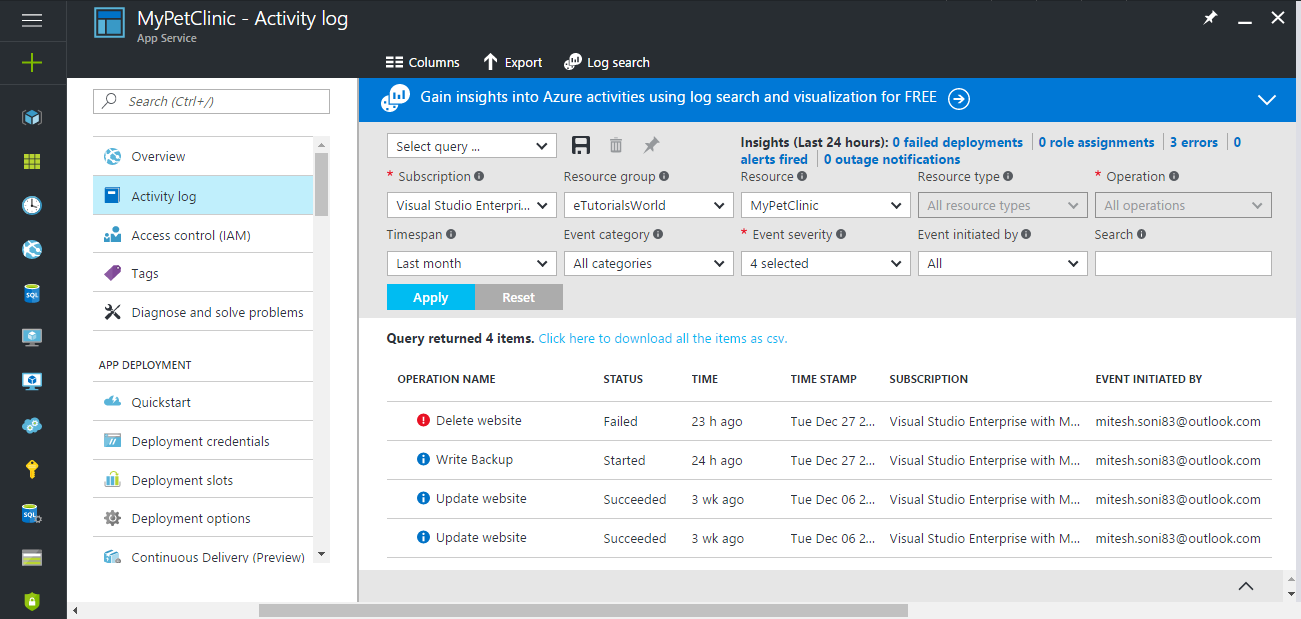This screenshot has width=1301, height=619.
Task: Open the eTutorialsWorld resource group dropdown
Action: 649,205
